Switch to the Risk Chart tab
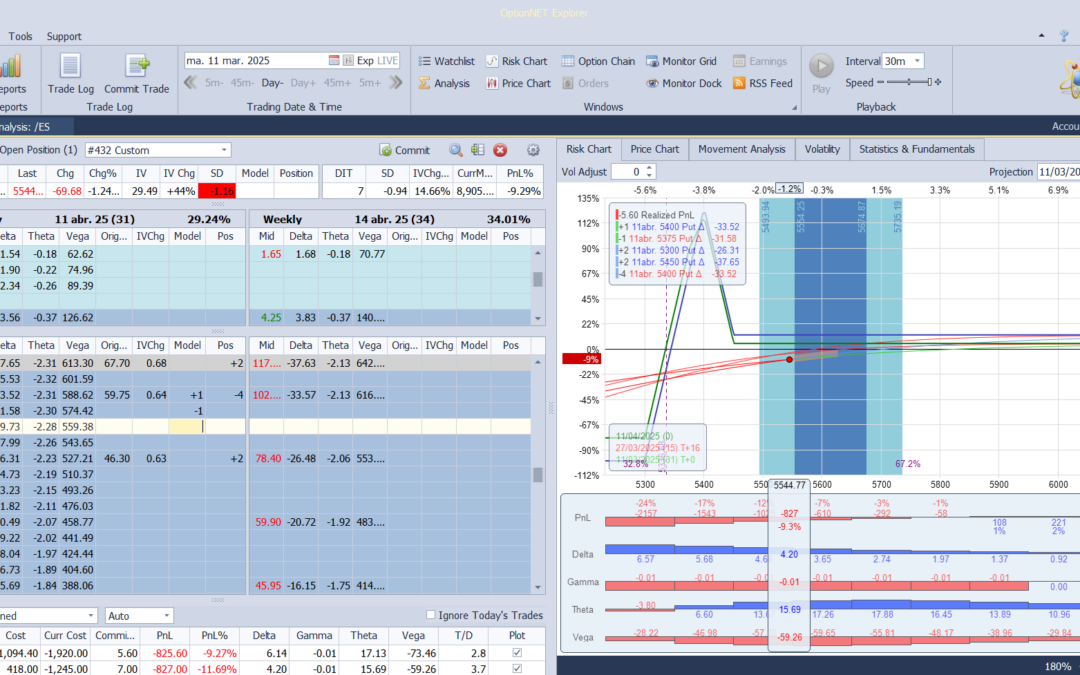Screen dimensions: 1080x675 point(588,149)
